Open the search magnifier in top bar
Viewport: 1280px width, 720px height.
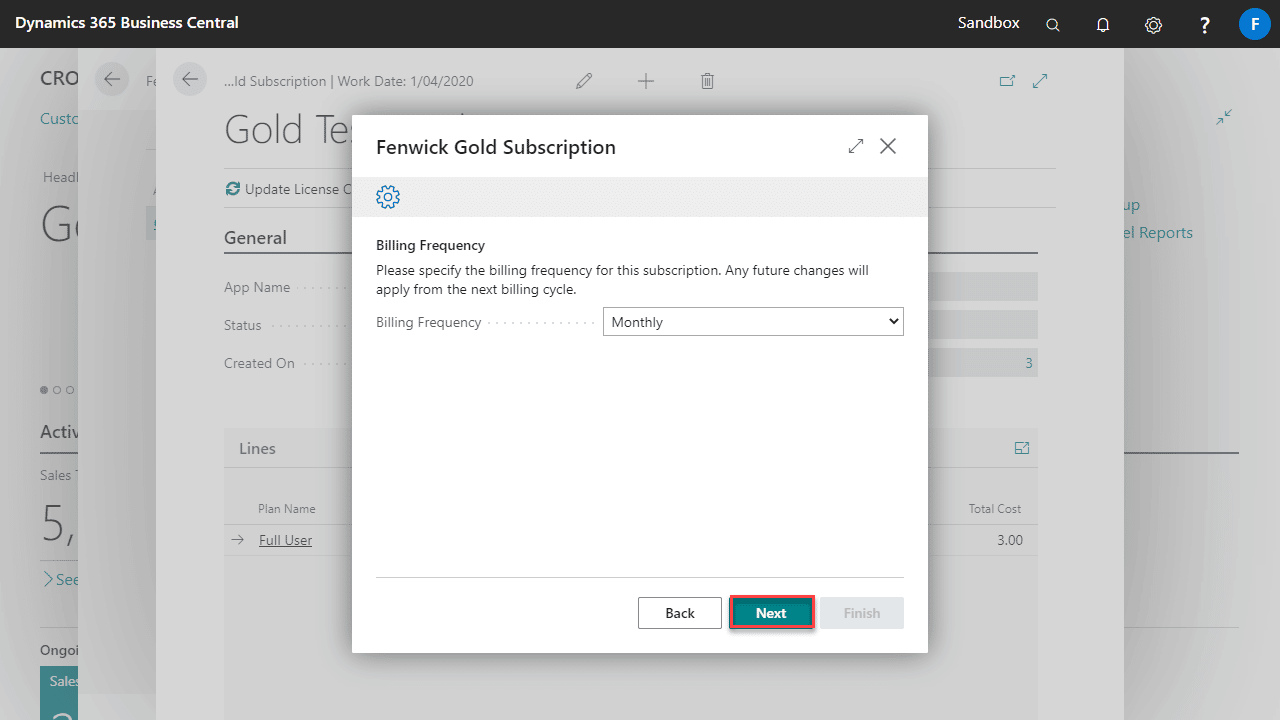pyautogui.click(x=1053, y=24)
